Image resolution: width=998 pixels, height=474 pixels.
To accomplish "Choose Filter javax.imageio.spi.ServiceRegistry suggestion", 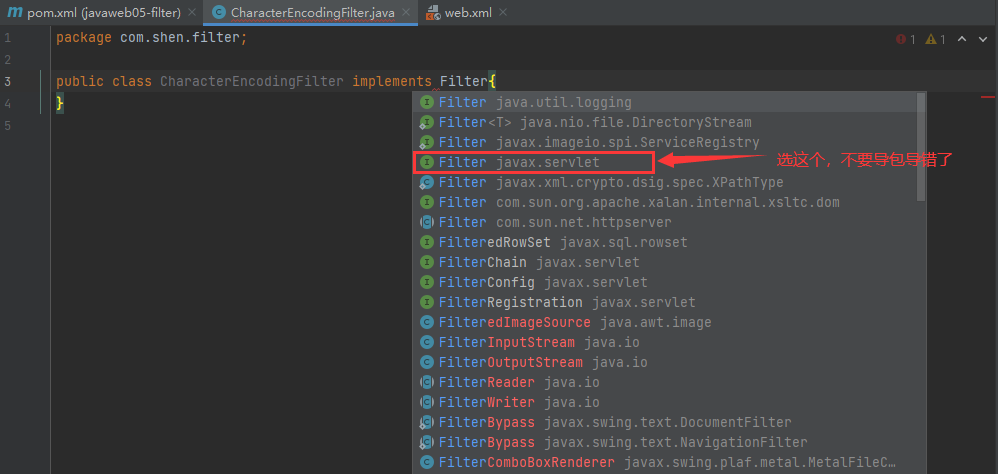I will click(666, 143).
